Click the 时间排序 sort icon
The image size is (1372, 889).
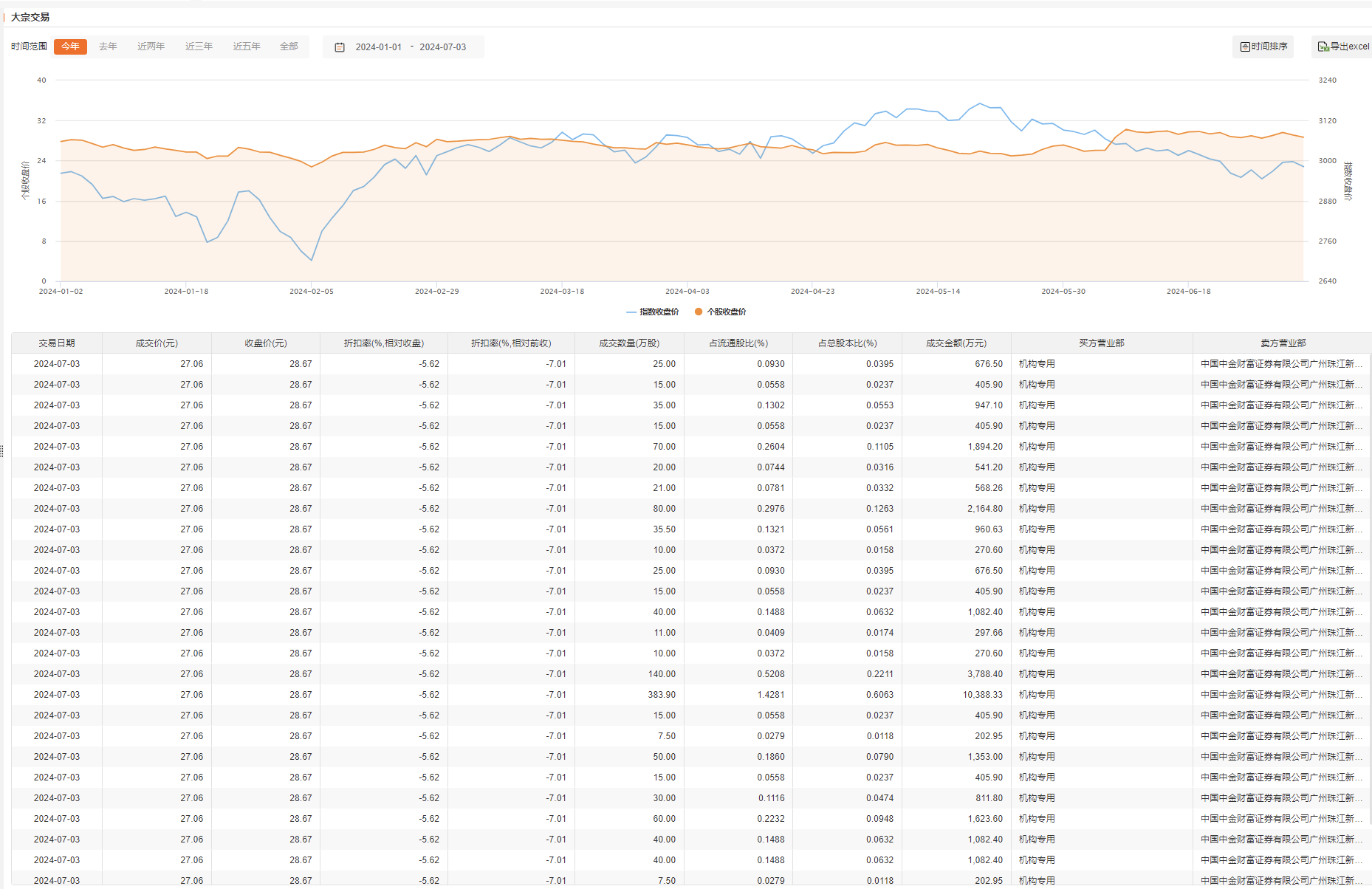(x=1245, y=47)
